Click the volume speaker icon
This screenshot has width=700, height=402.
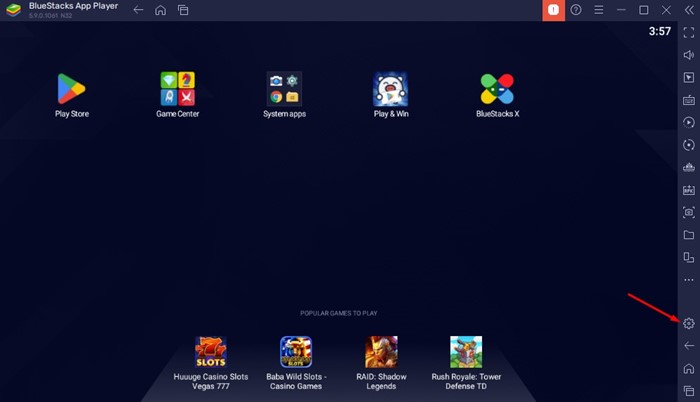(x=688, y=55)
